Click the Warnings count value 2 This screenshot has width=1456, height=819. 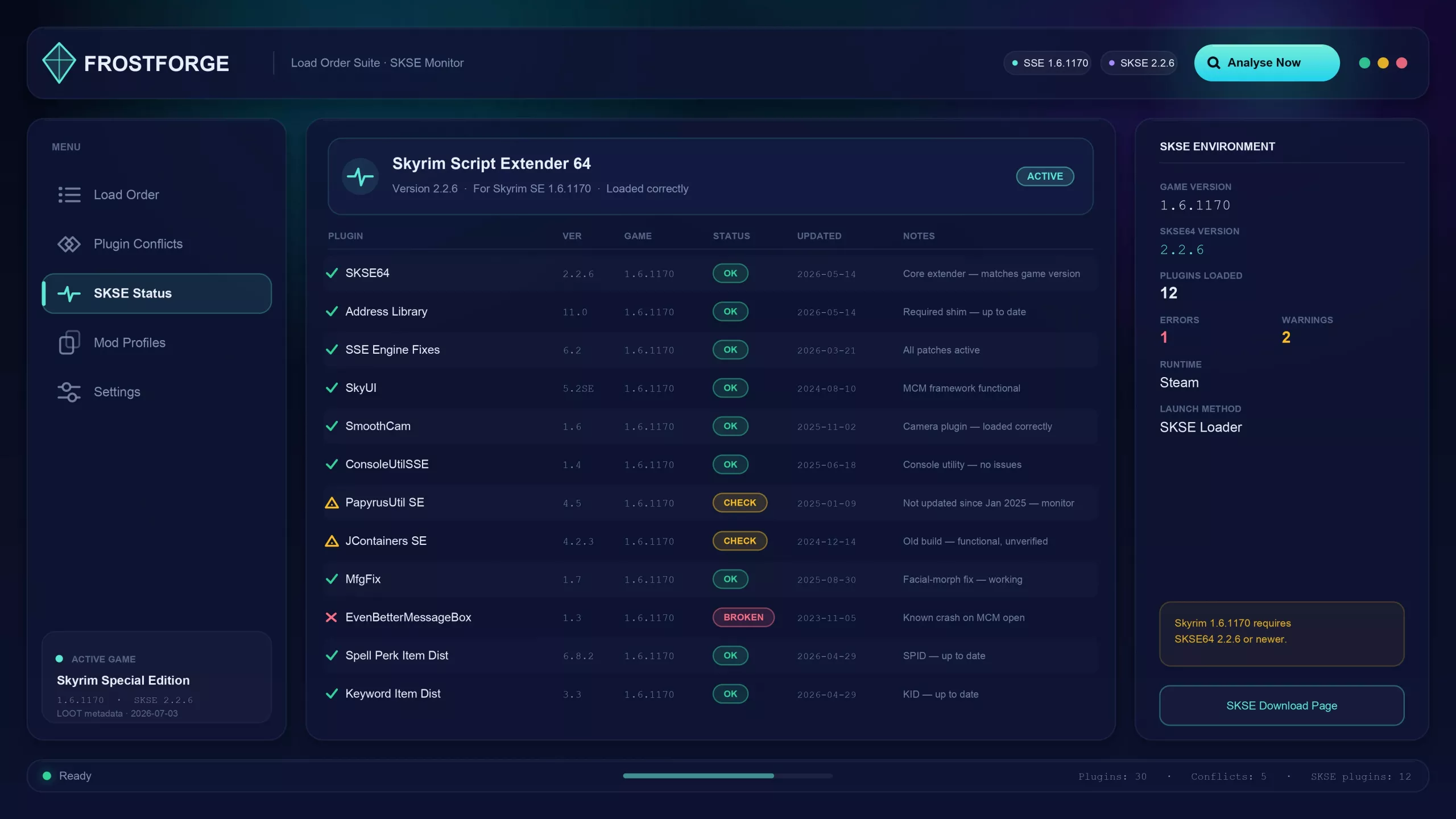point(1286,337)
